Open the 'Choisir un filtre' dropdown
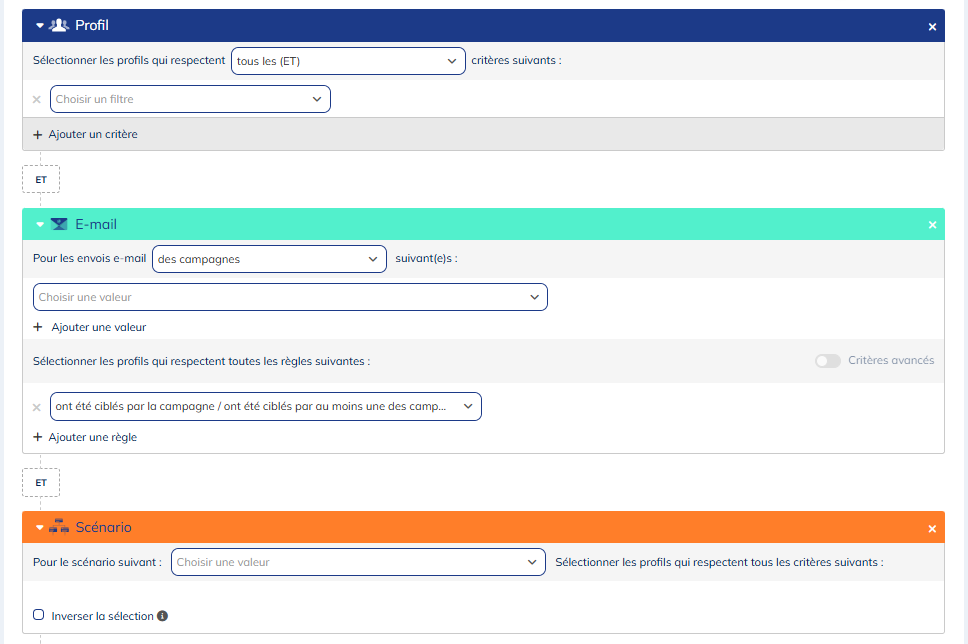Viewport: 968px width, 644px height. (x=190, y=99)
